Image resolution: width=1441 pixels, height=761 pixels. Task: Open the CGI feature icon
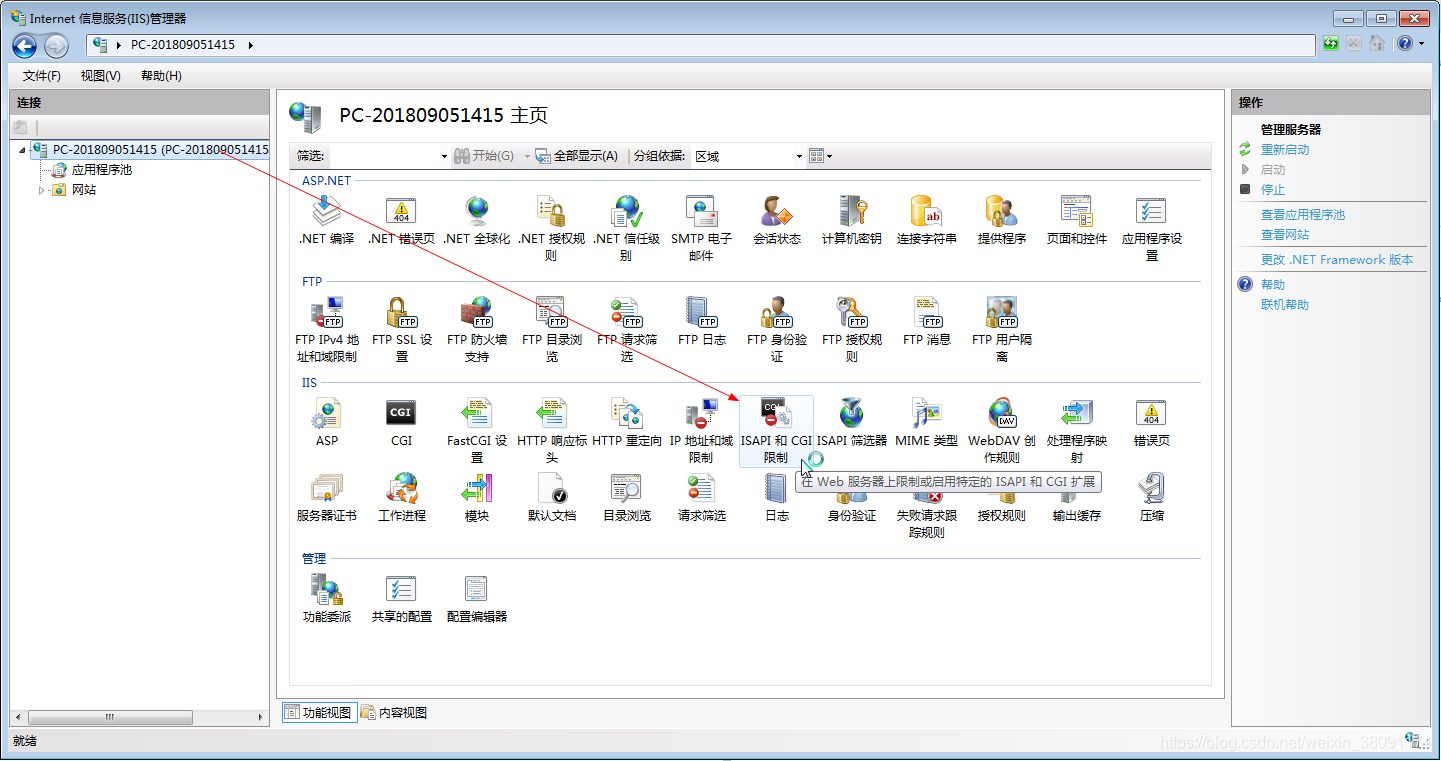(401, 422)
